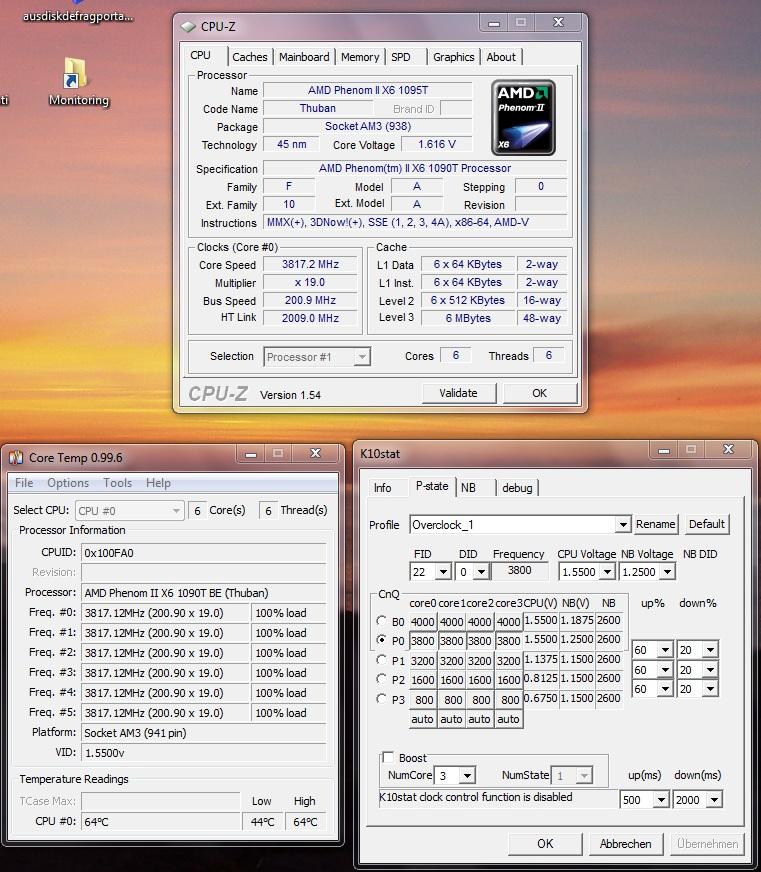Screen dimensions: 761x872
Task: Select the P3 P-state radio button
Action: [382, 698]
